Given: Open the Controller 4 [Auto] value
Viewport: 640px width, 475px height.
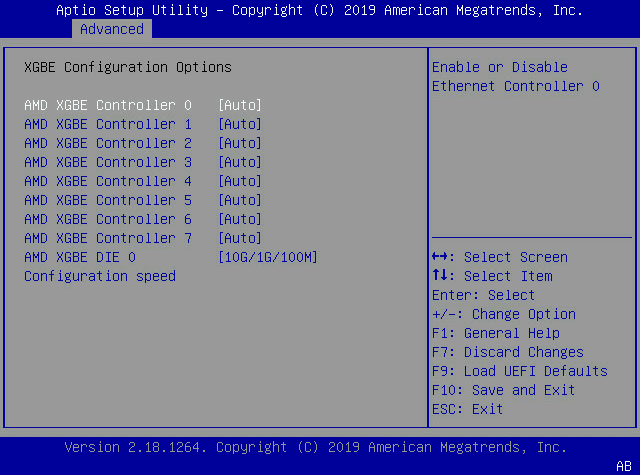Looking at the screenshot, I should point(240,181).
